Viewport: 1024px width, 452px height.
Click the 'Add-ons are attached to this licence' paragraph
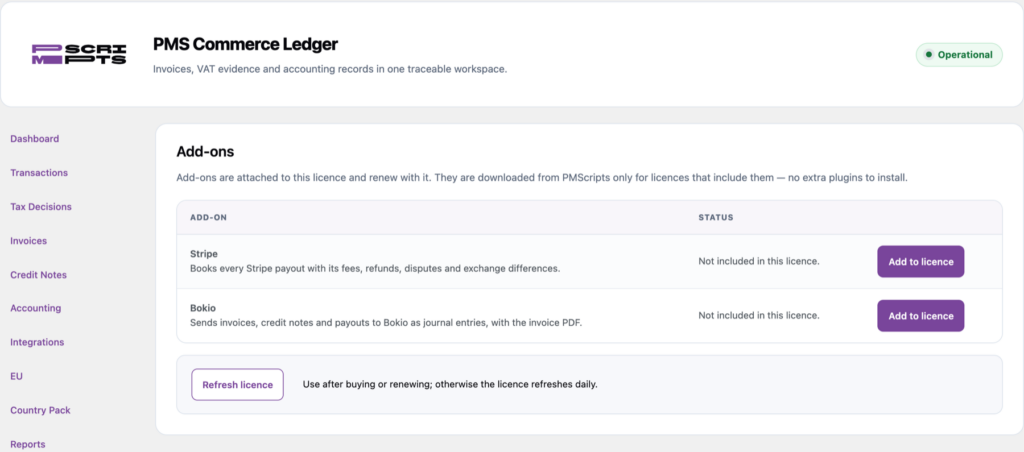click(541, 178)
